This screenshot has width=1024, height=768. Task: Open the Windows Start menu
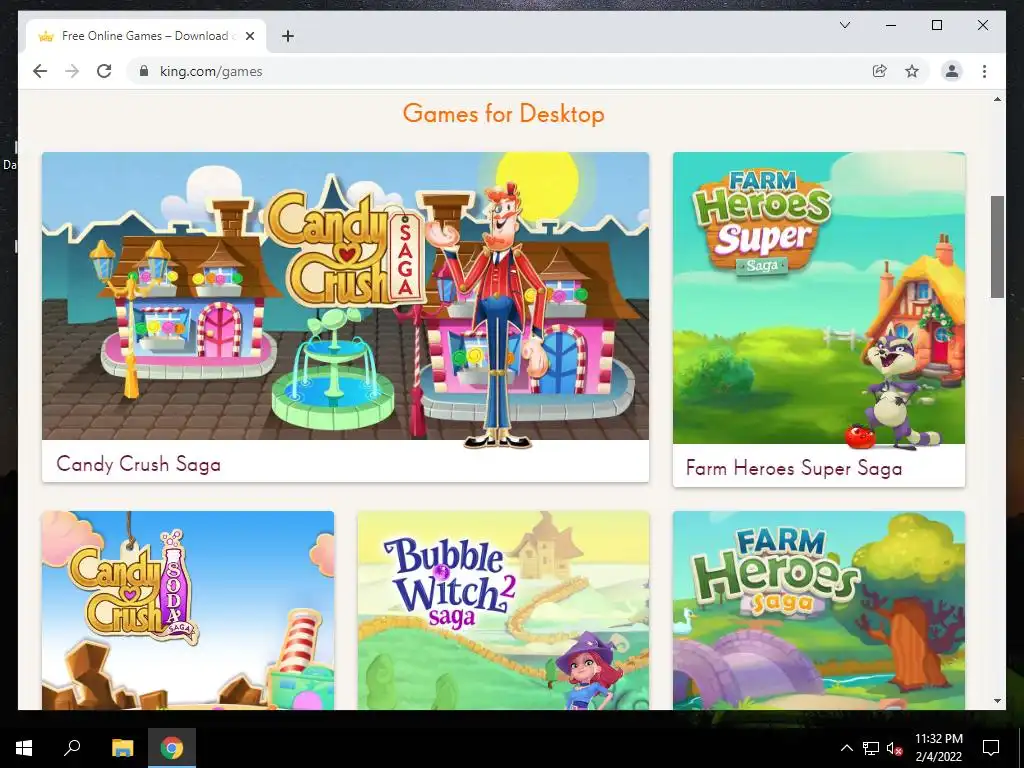(24, 748)
